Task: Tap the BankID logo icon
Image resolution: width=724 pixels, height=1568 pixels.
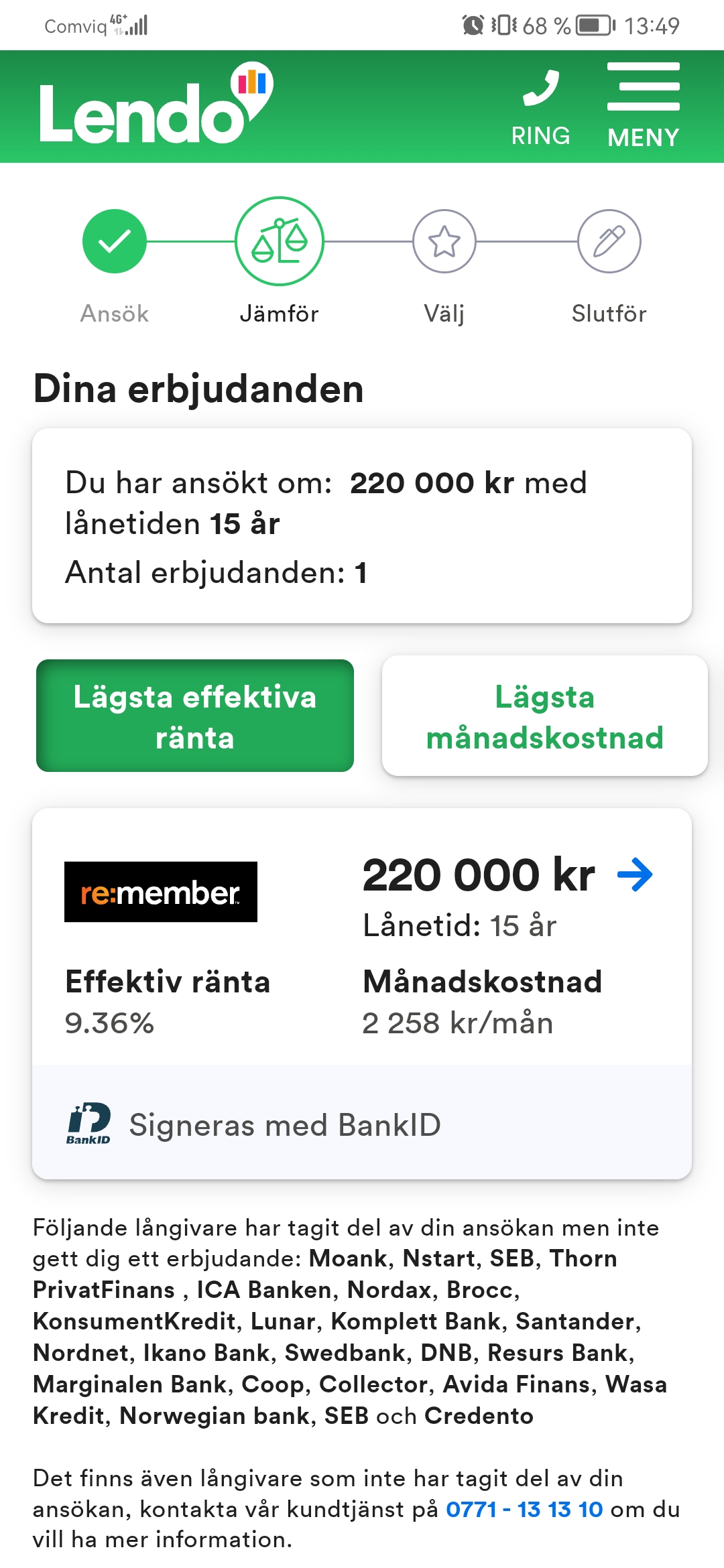Action: coord(88,1123)
